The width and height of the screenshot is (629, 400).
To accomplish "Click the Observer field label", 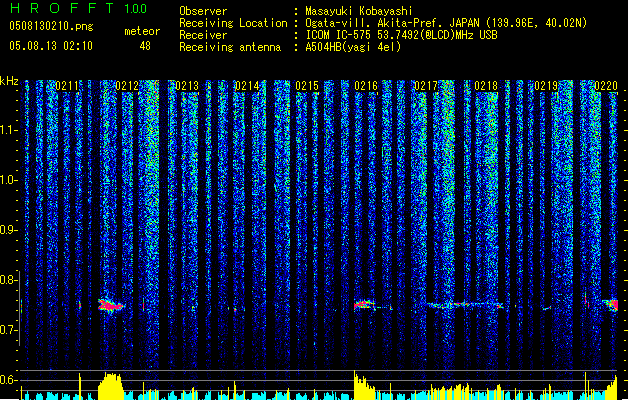I will coord(203,11).
